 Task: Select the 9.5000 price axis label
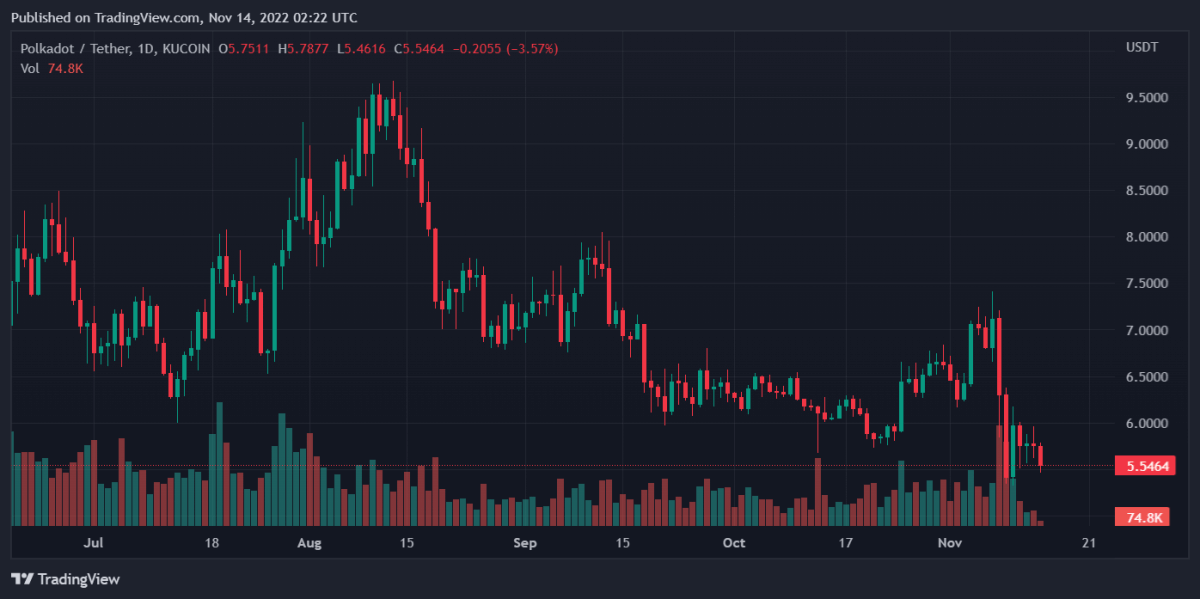1145,98
